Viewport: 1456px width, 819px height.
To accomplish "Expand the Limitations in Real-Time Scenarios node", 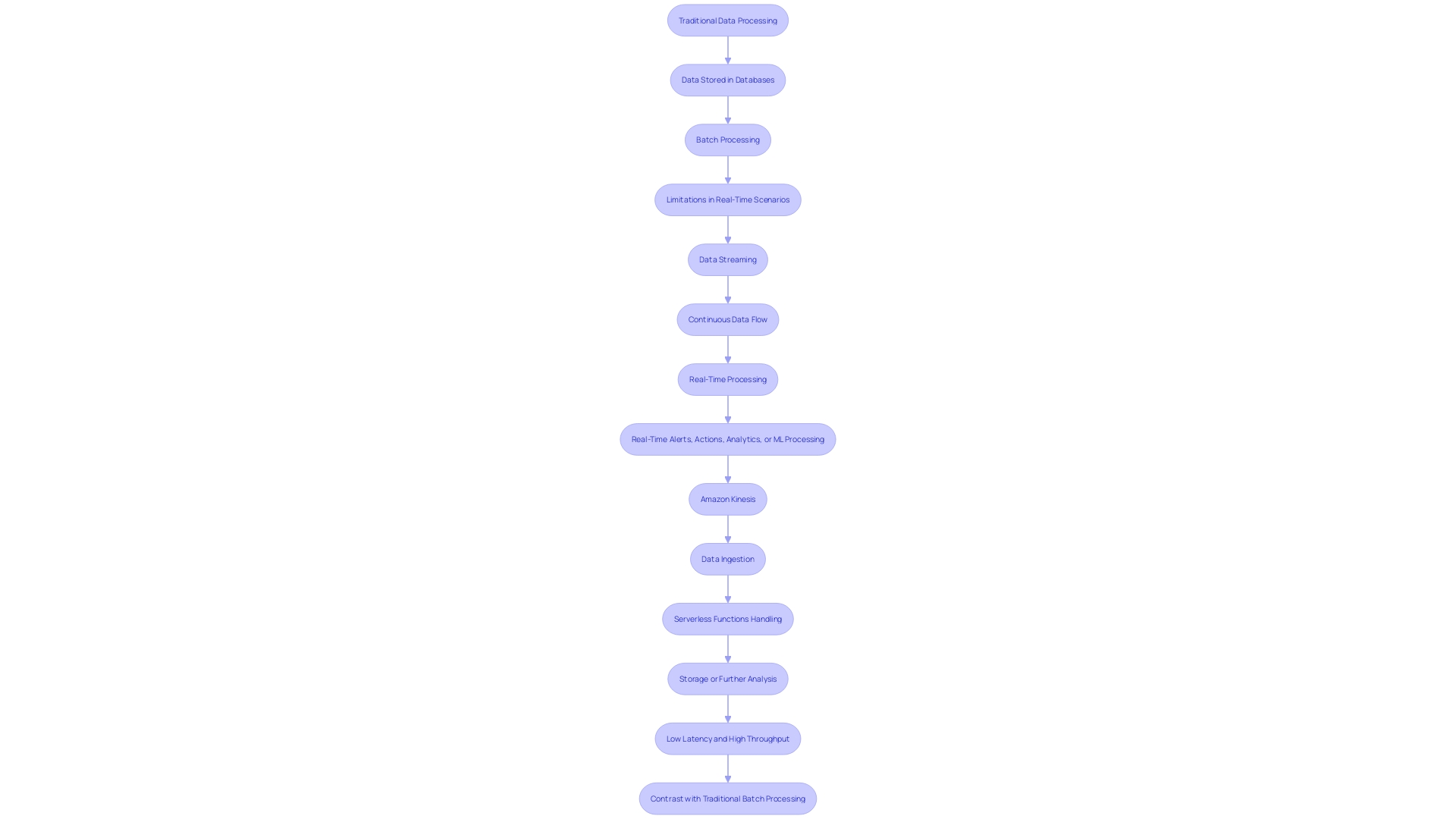I will [x=728, y=199].
